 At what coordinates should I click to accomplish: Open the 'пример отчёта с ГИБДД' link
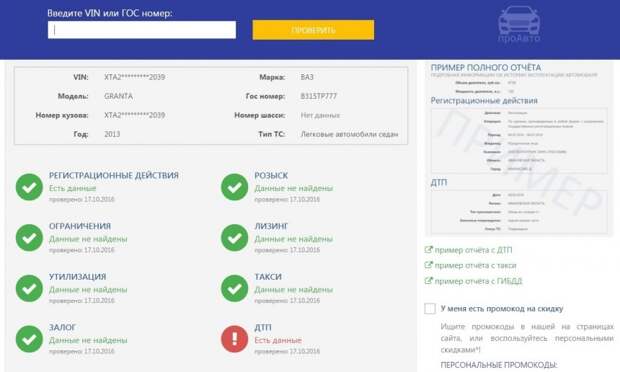pos(478,281)
